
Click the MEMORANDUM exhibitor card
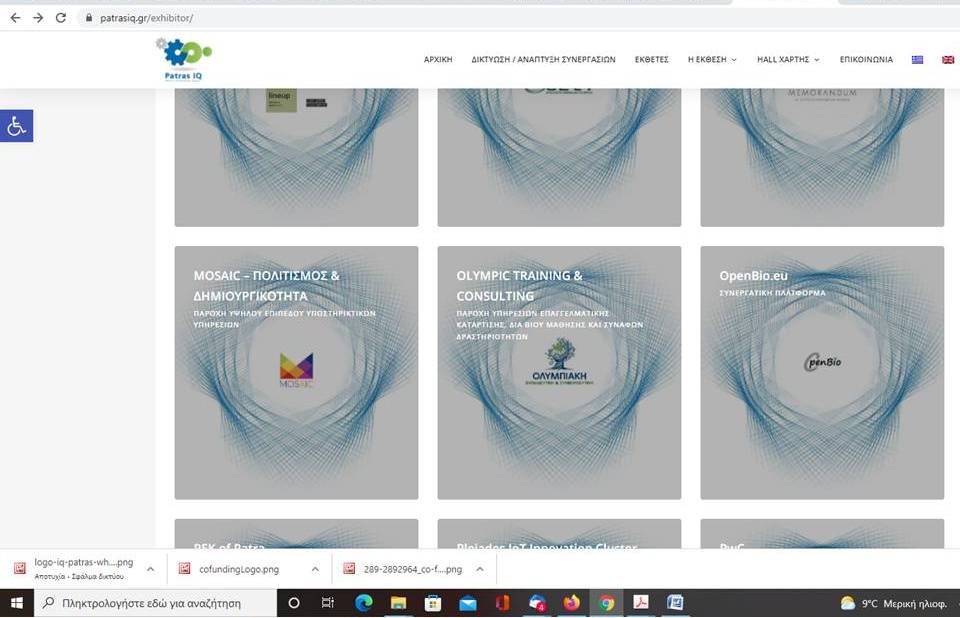click(x=822, y=157)
